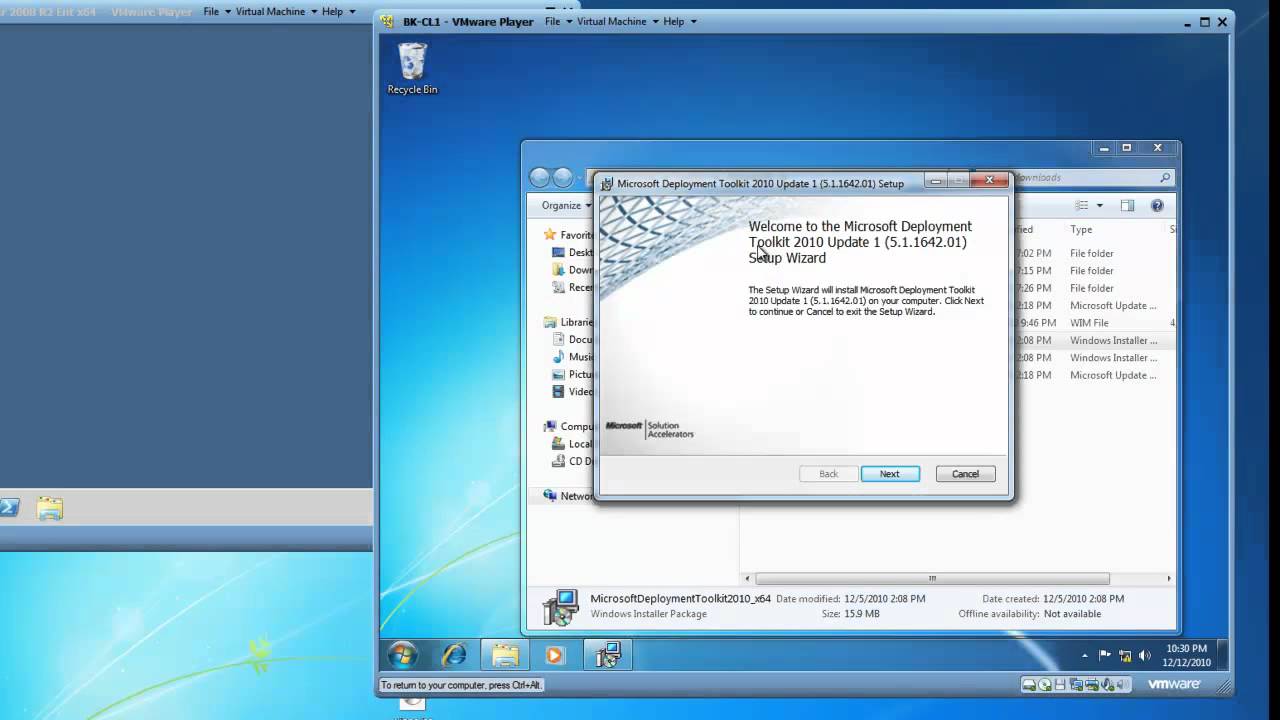Click the horizontal scrollbar thumb in Explorer
Viewport: 1280px width, 720px height.
click(x=932, y=578)
